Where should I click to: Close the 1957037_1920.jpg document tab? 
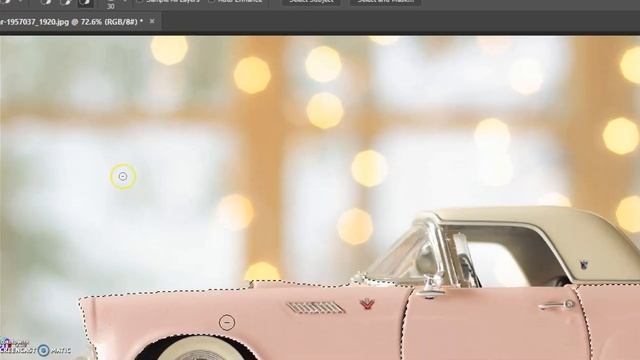click(152, 21)
